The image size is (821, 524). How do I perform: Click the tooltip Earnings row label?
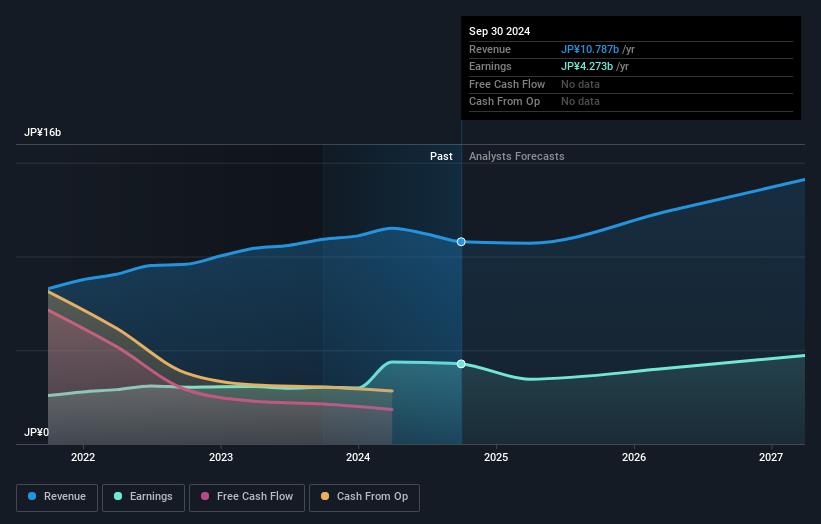490,66
